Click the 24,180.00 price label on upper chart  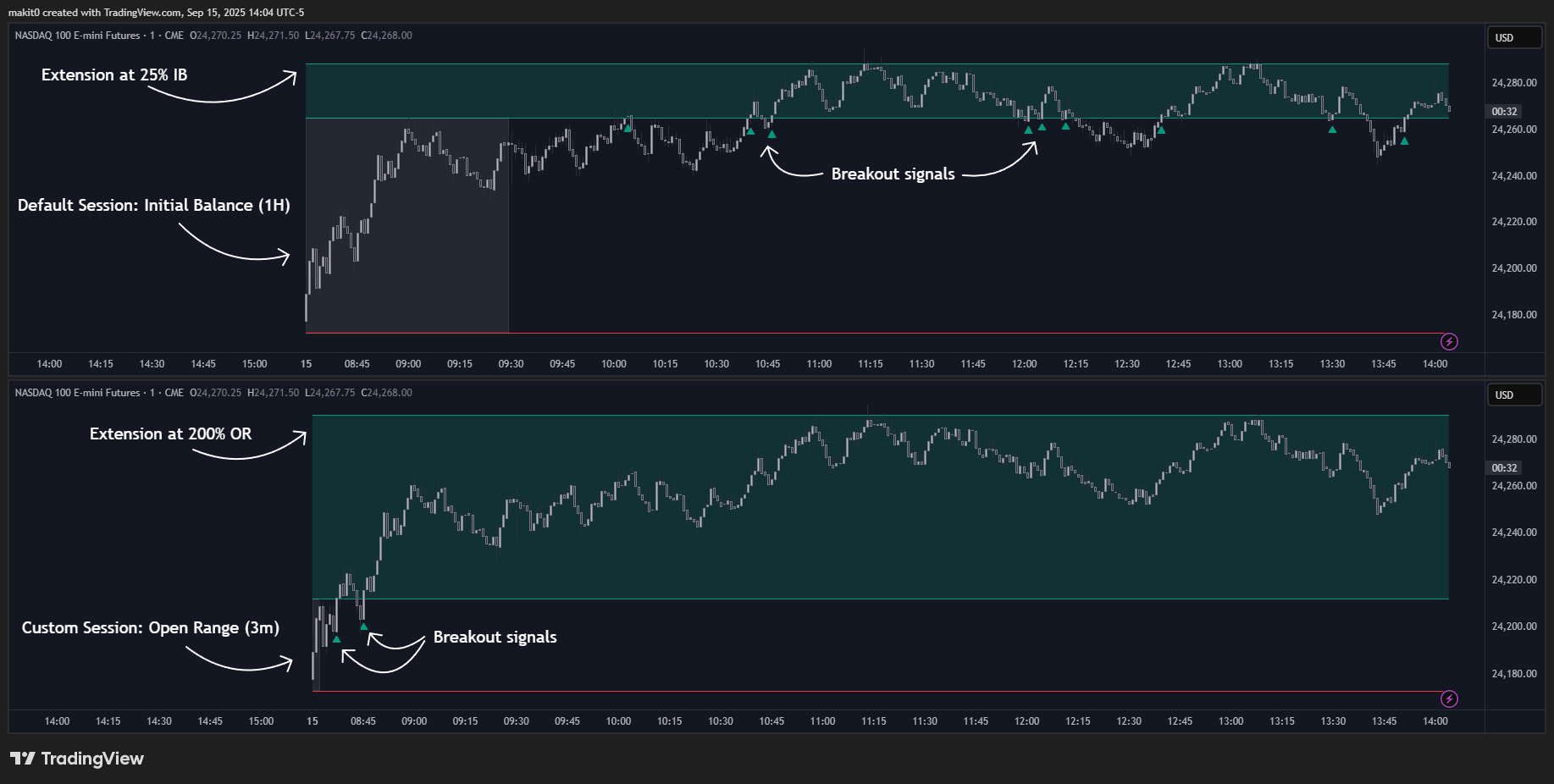coord(1514,315)
